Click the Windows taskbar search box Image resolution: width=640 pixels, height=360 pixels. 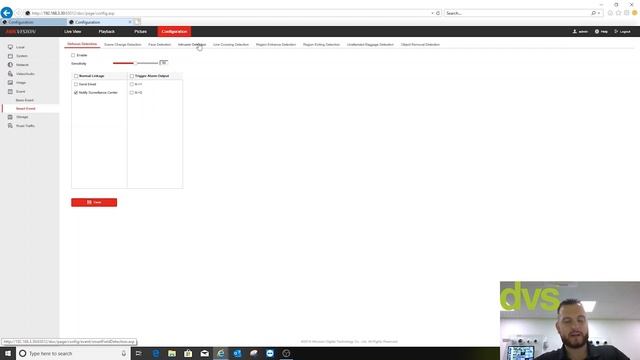click(73, 353)
